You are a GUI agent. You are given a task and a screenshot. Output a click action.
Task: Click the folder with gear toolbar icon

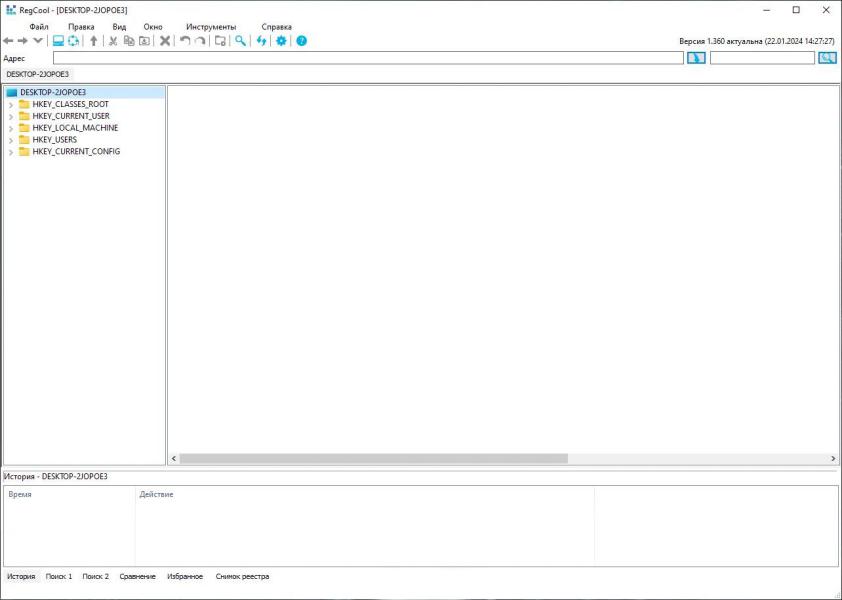[x=220, y=41]
